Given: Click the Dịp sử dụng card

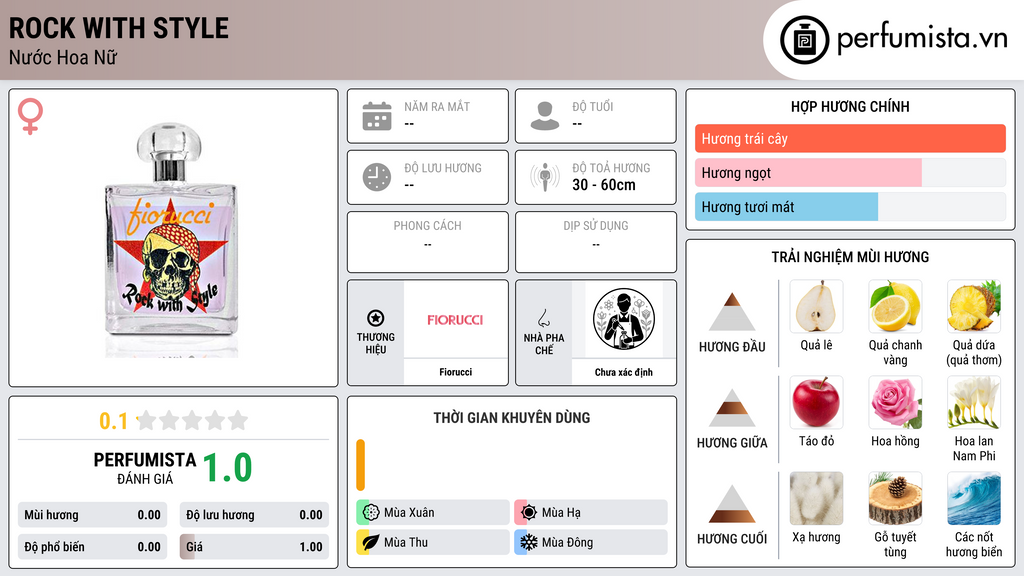Looking at the screenshot, I should tap(596, 242).
